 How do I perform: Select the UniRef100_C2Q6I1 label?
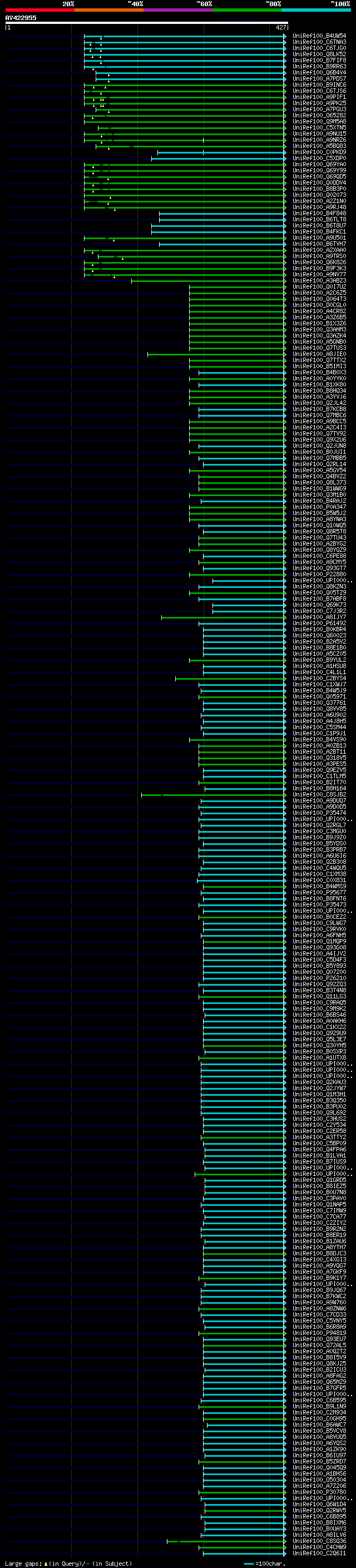(x=319, y=1553)
